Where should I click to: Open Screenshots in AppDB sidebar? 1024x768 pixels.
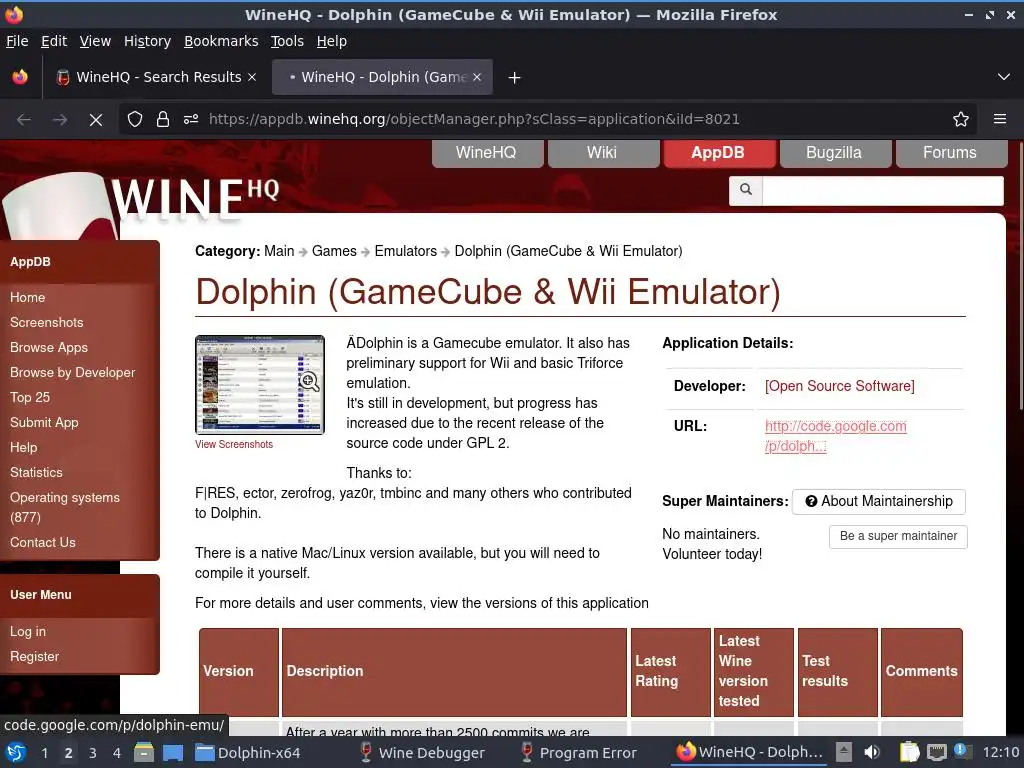[46, 323]
